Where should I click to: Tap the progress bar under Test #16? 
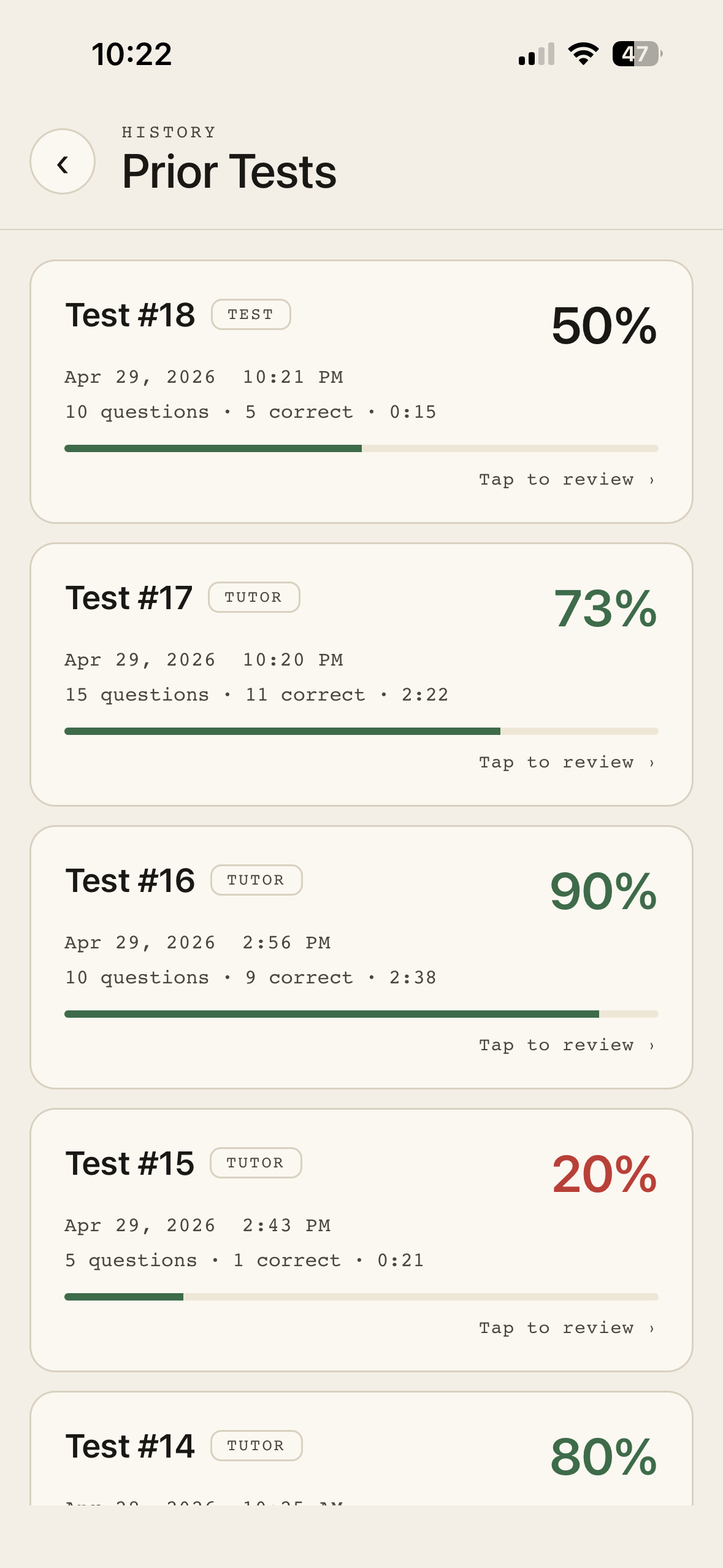361,1014
